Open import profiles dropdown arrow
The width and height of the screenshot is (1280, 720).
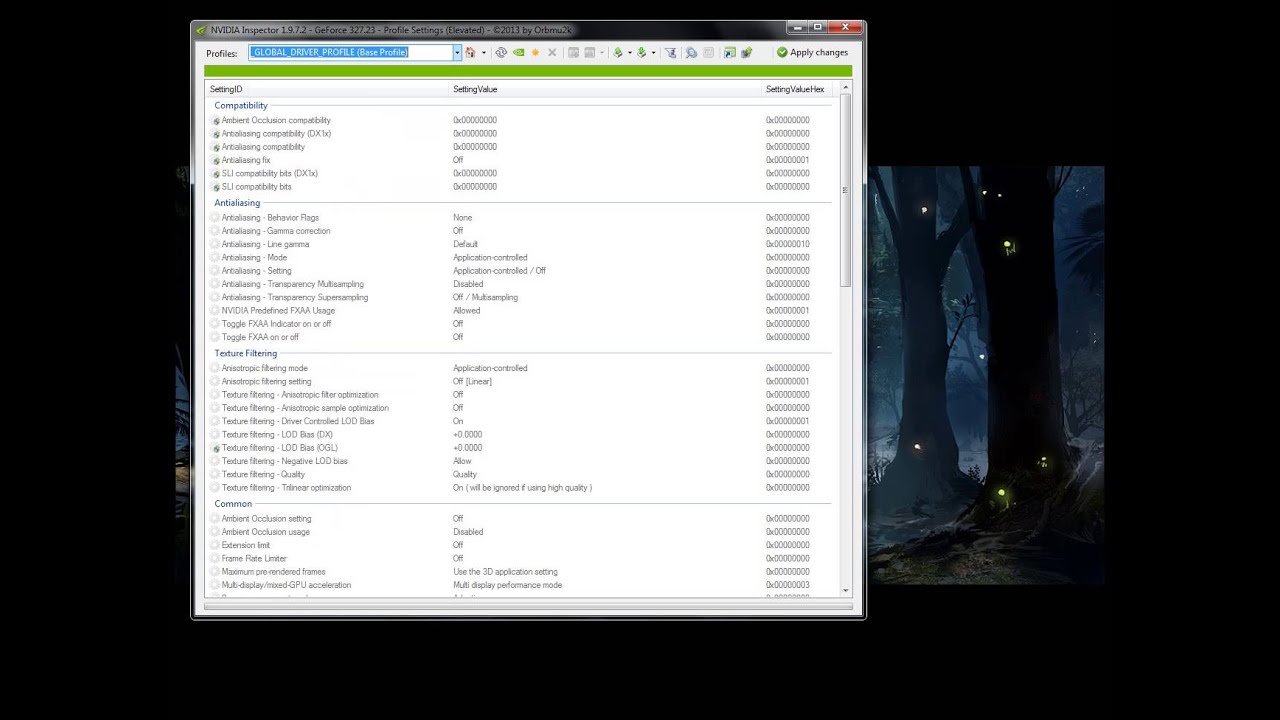[x=654, y=52]
